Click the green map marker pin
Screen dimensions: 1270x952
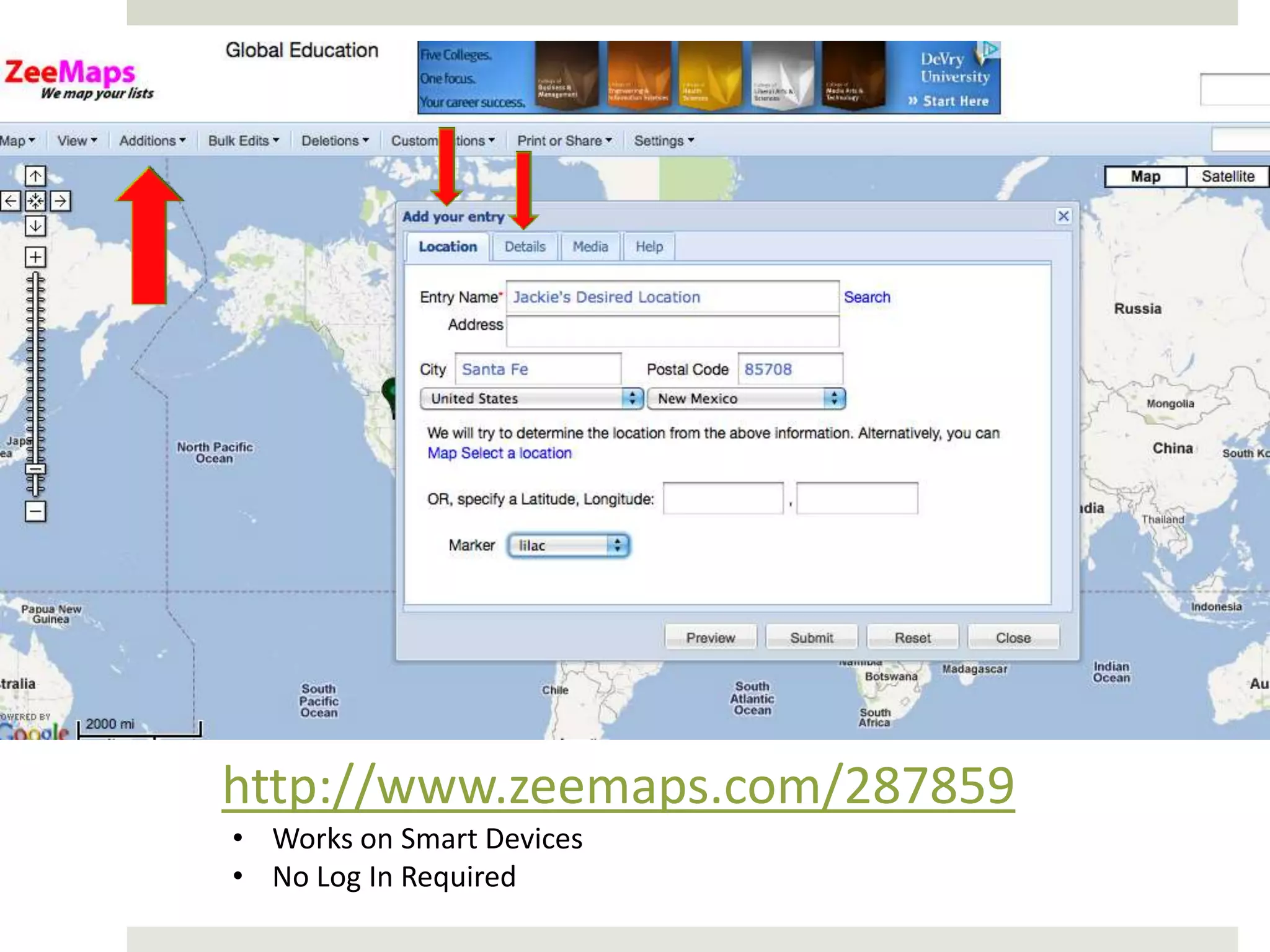pyautogui.click(x=389, y=397)
